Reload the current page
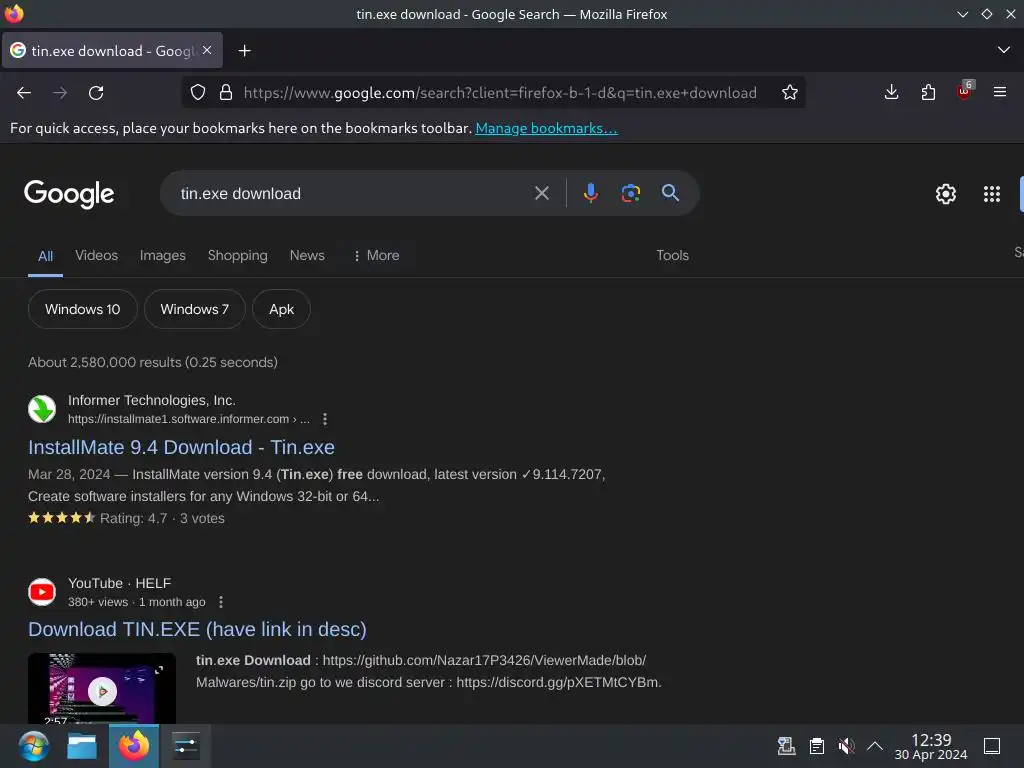1024x768 pixels. (96, 93)
